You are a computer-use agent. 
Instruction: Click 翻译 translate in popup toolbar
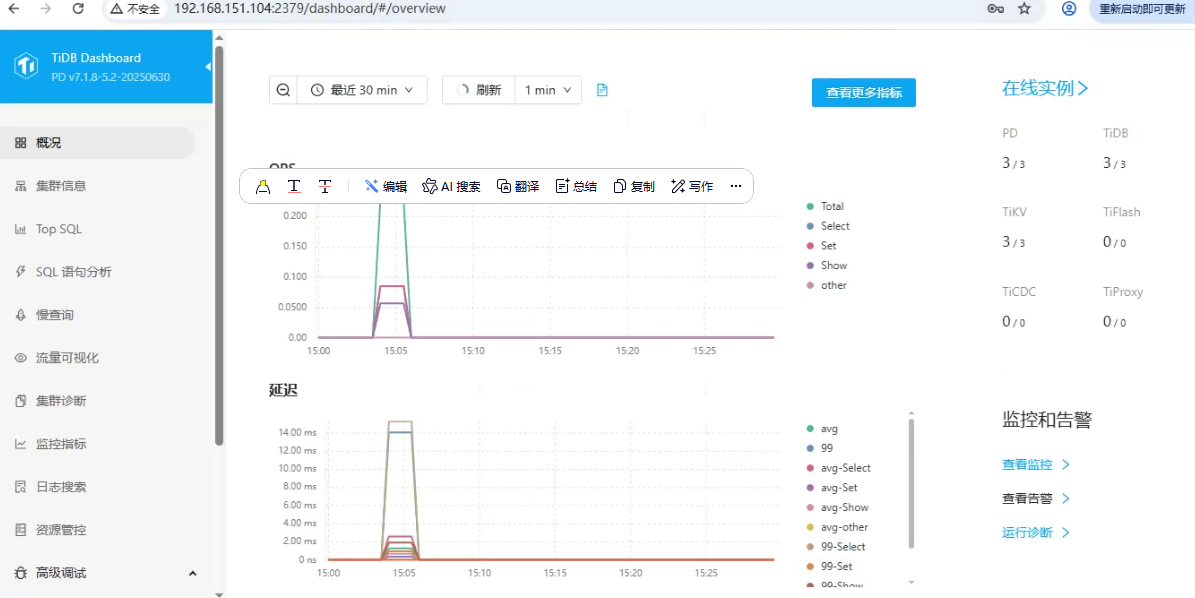[517, 187]
